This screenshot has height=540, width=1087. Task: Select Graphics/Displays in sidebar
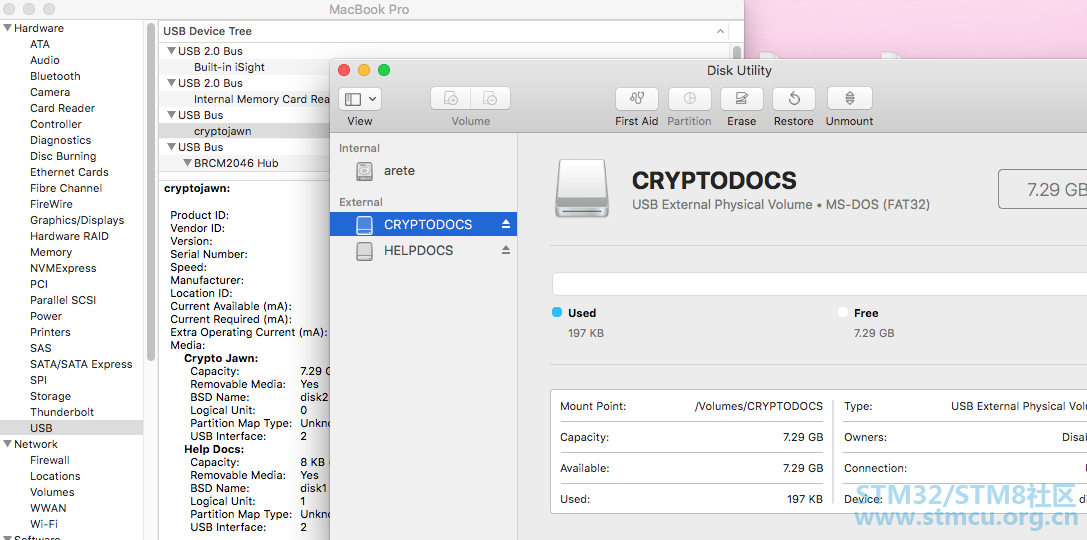(77, 220)
